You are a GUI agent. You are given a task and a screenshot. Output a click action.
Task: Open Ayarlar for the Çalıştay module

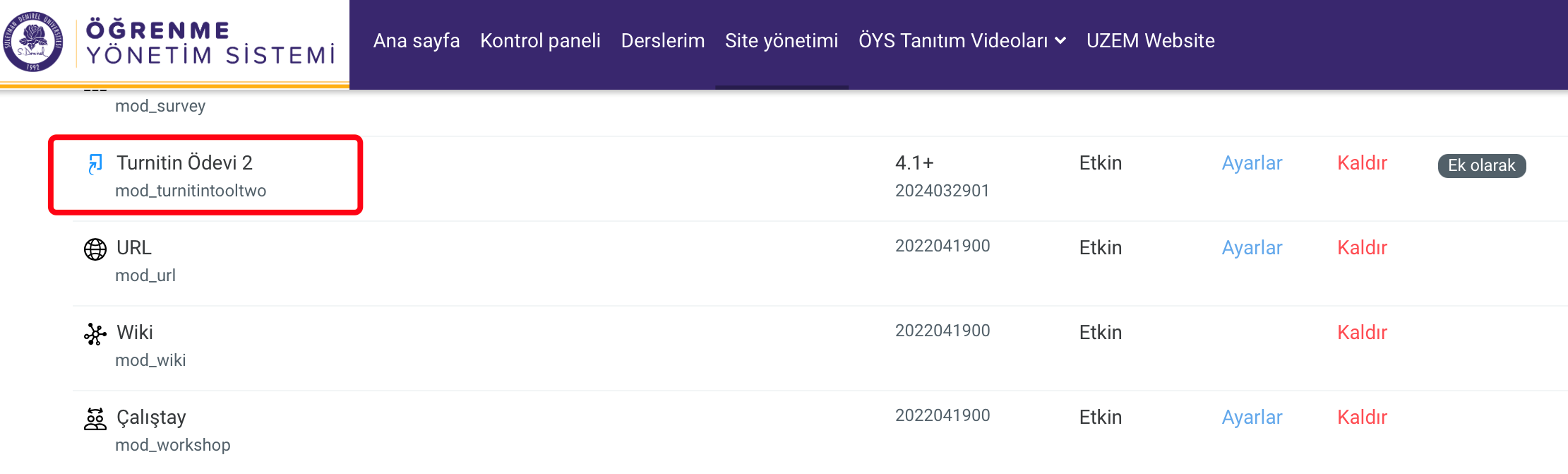click(1252, 417)
